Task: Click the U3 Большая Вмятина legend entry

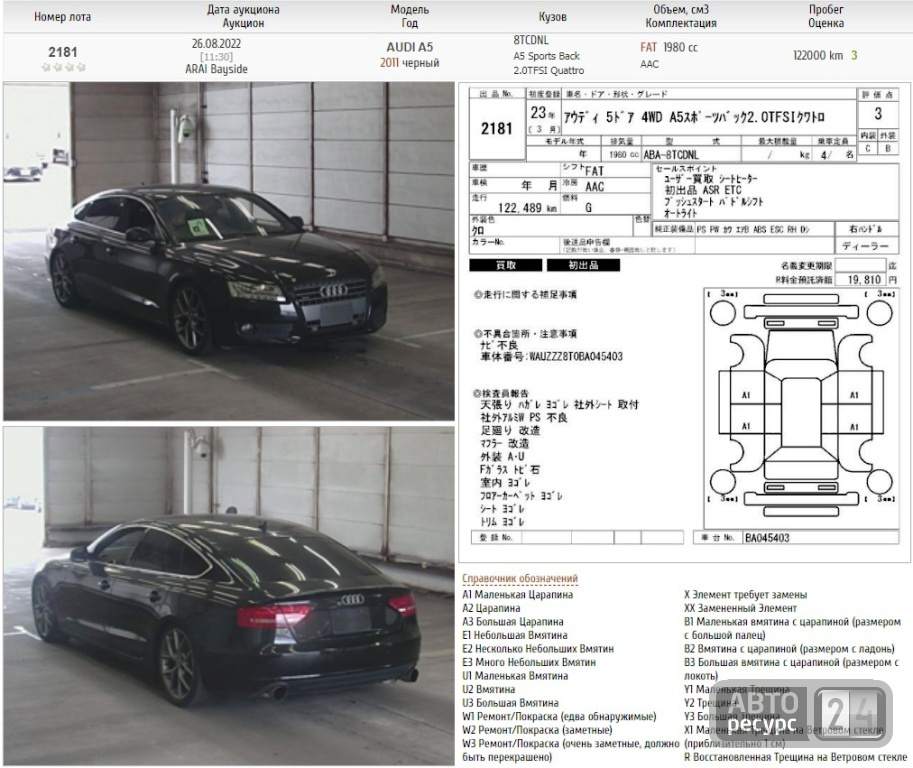Action: (510, 703)
